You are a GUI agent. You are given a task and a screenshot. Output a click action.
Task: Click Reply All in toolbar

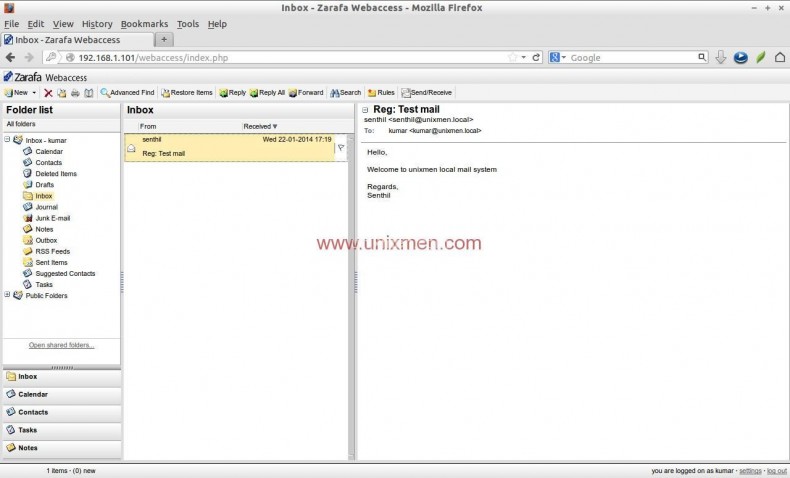click(x=267, y=93)
